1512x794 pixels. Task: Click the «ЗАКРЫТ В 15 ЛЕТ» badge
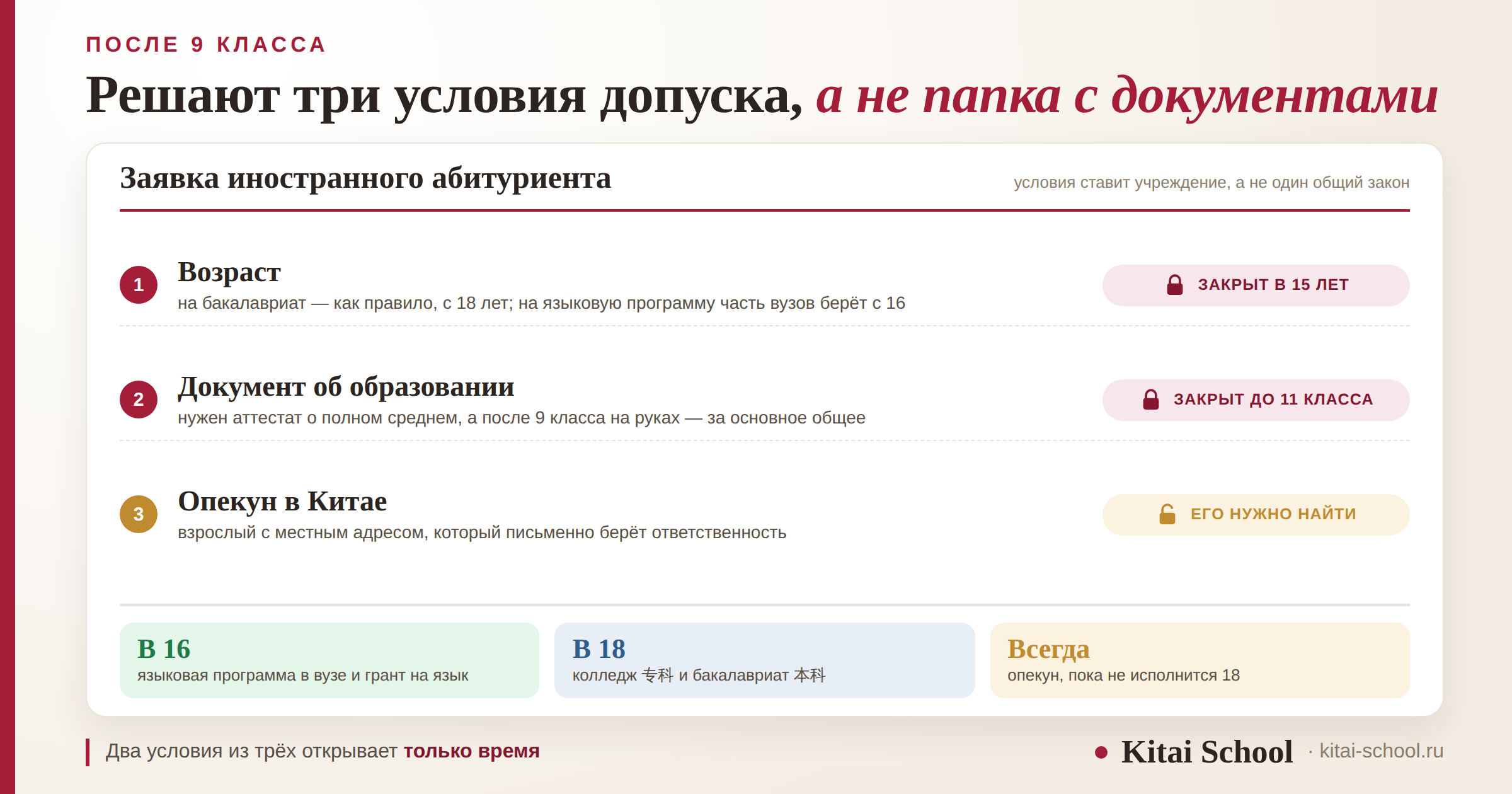tap(1256, 285)
